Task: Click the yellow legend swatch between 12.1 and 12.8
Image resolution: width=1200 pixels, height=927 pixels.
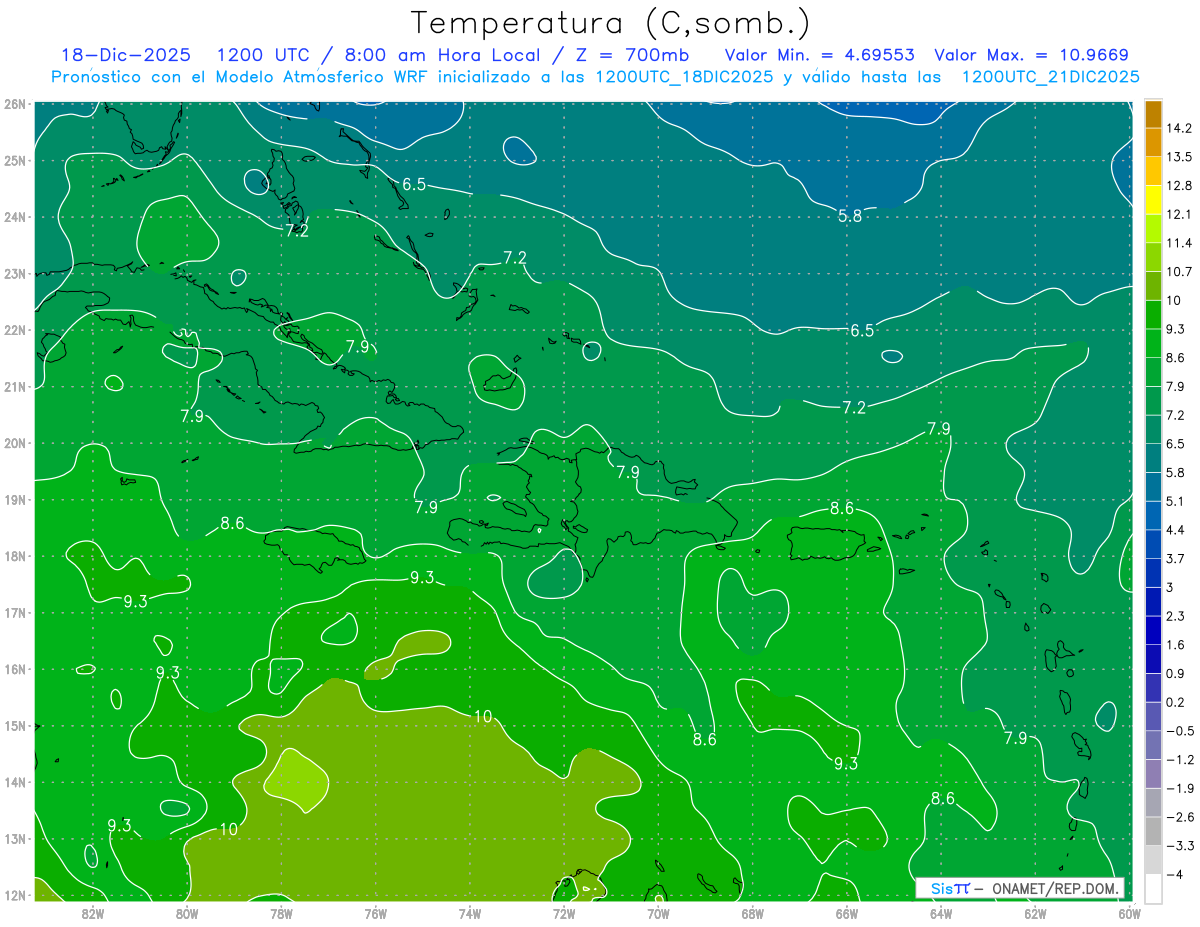Action: 1153,200
